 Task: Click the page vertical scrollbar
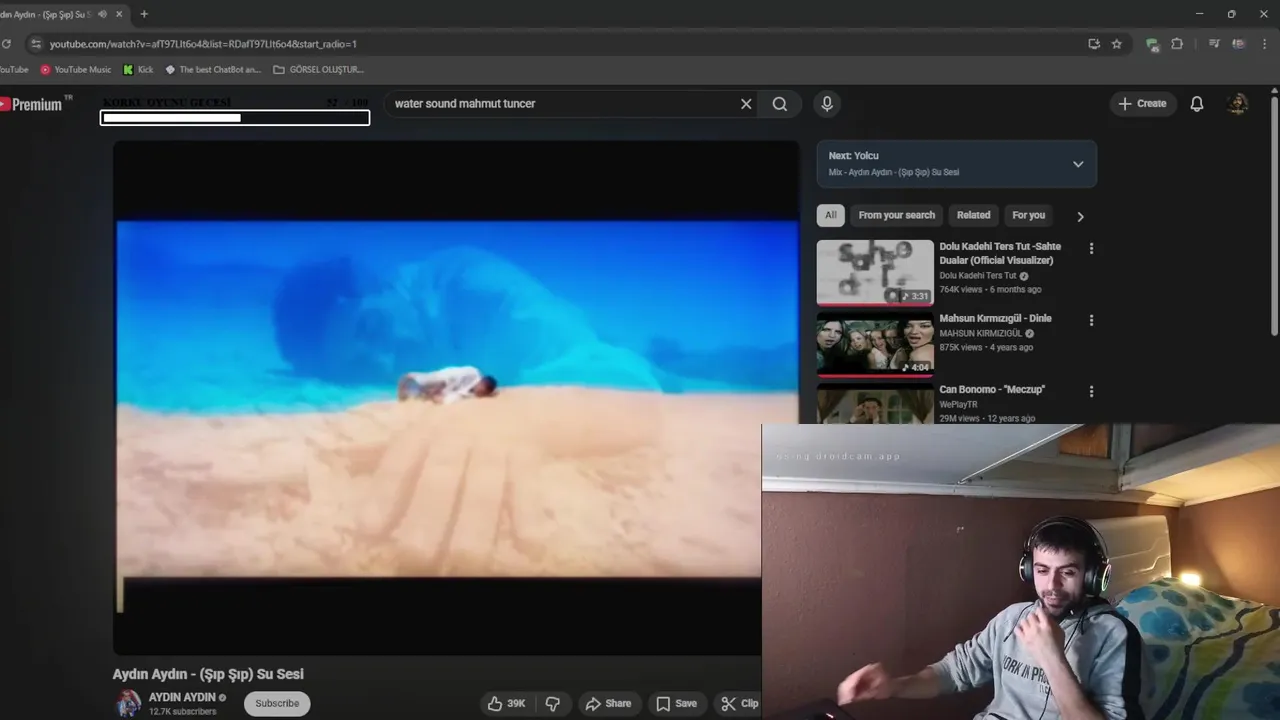(x=1274, y=215)
